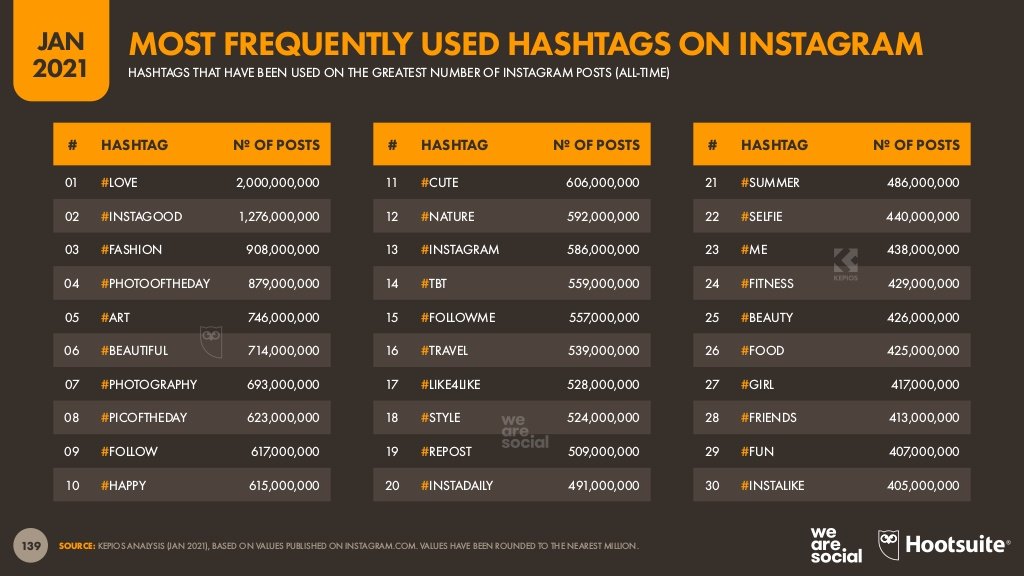Image resolution: width=1024 pixels, height=576 pixels.
Task: Select the #LOVE hashtag row
Action: (191, 182)
